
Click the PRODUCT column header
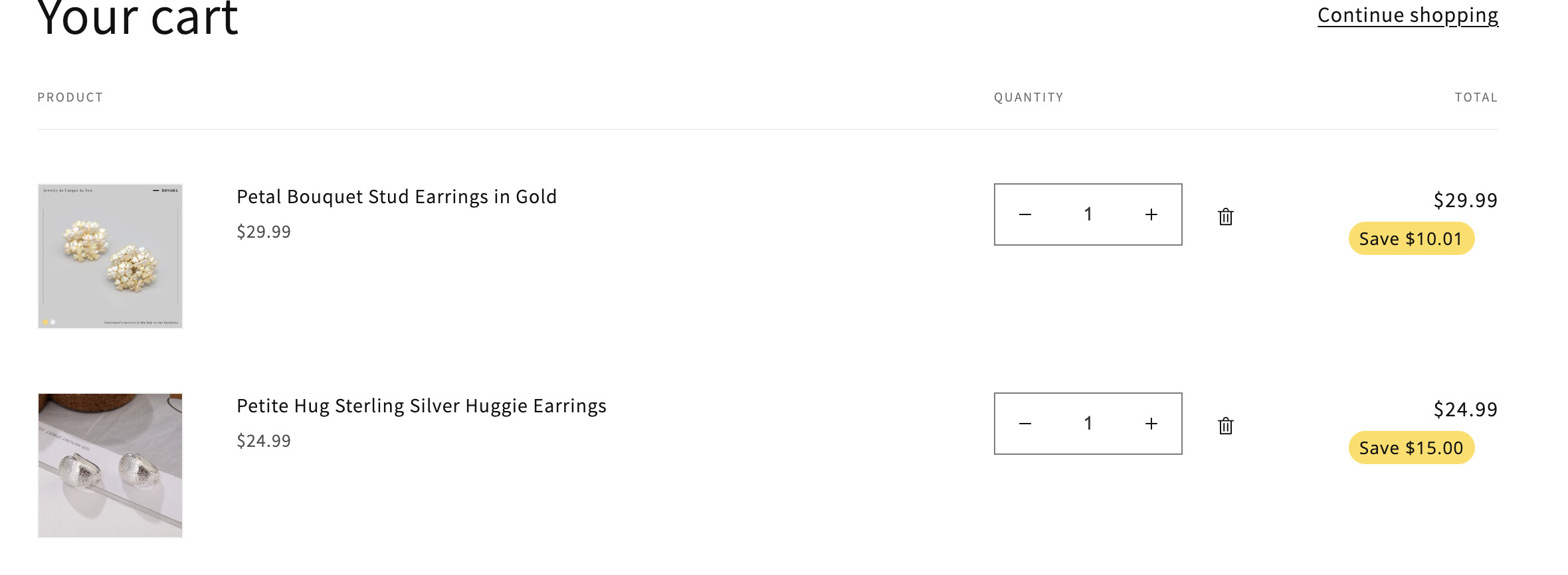pyautogui.click(x=70, y=98)
